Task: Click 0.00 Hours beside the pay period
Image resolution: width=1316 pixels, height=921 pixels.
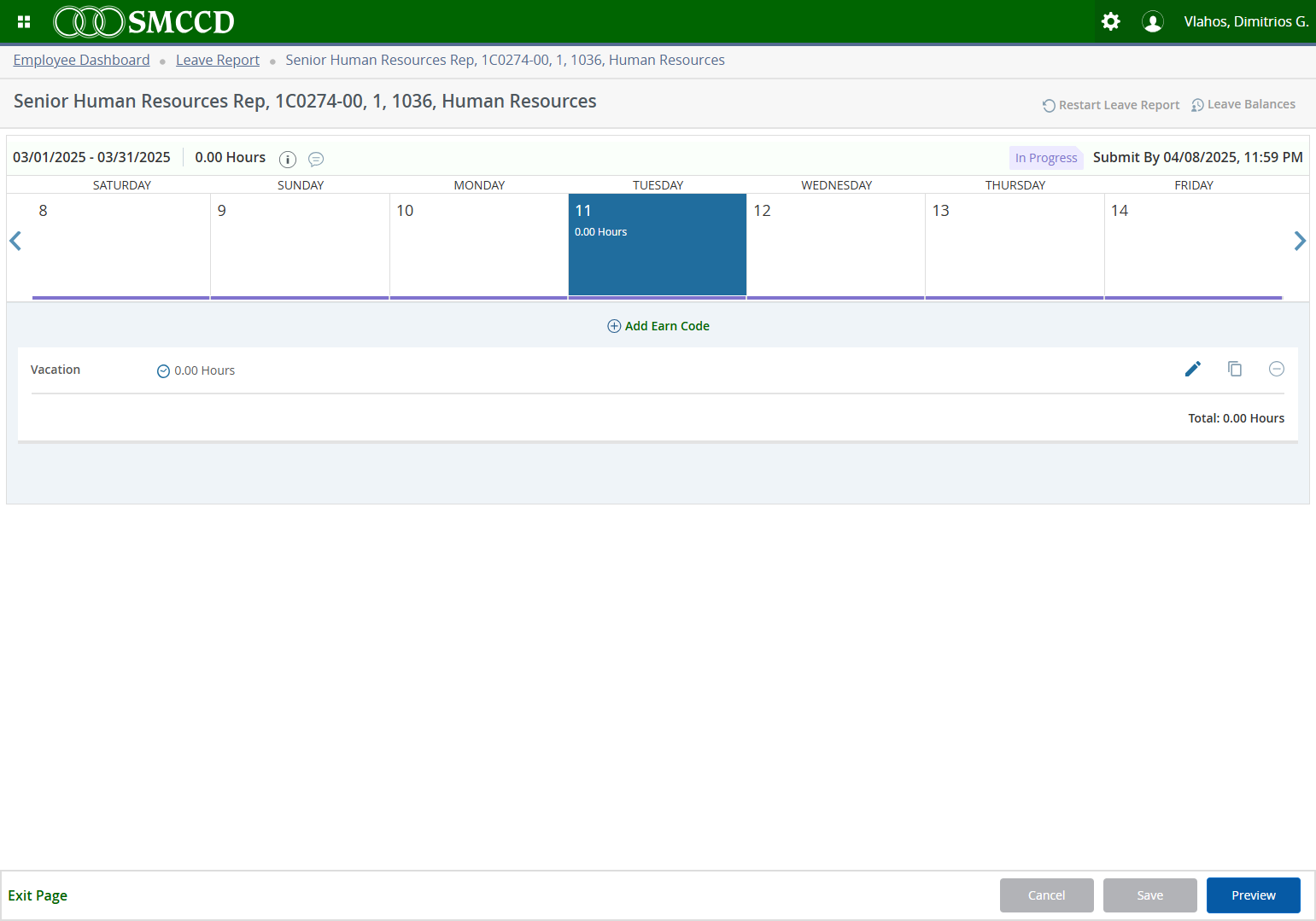Action: [230, 157]
